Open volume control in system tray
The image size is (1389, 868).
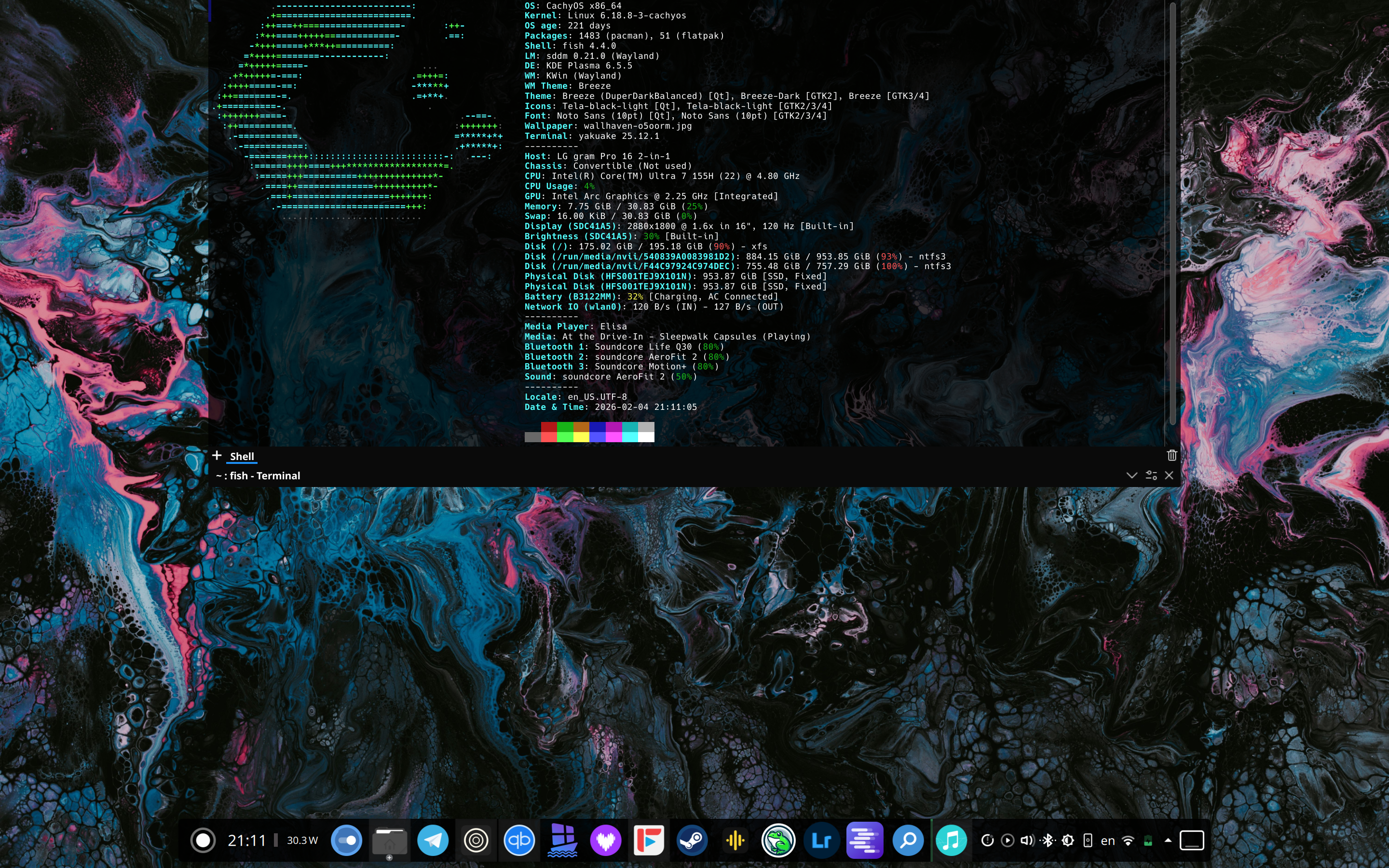[x=1027, y=841]
